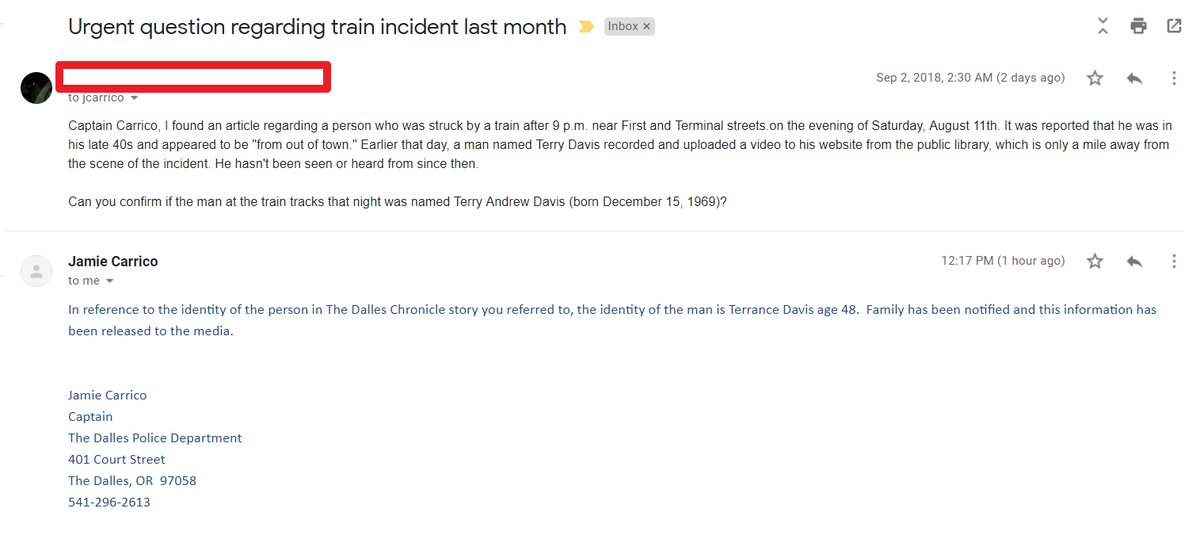Toggle the yellow importance marker
The height and width of the screenshot is (535, 1200).
click(x=586, y=27)
